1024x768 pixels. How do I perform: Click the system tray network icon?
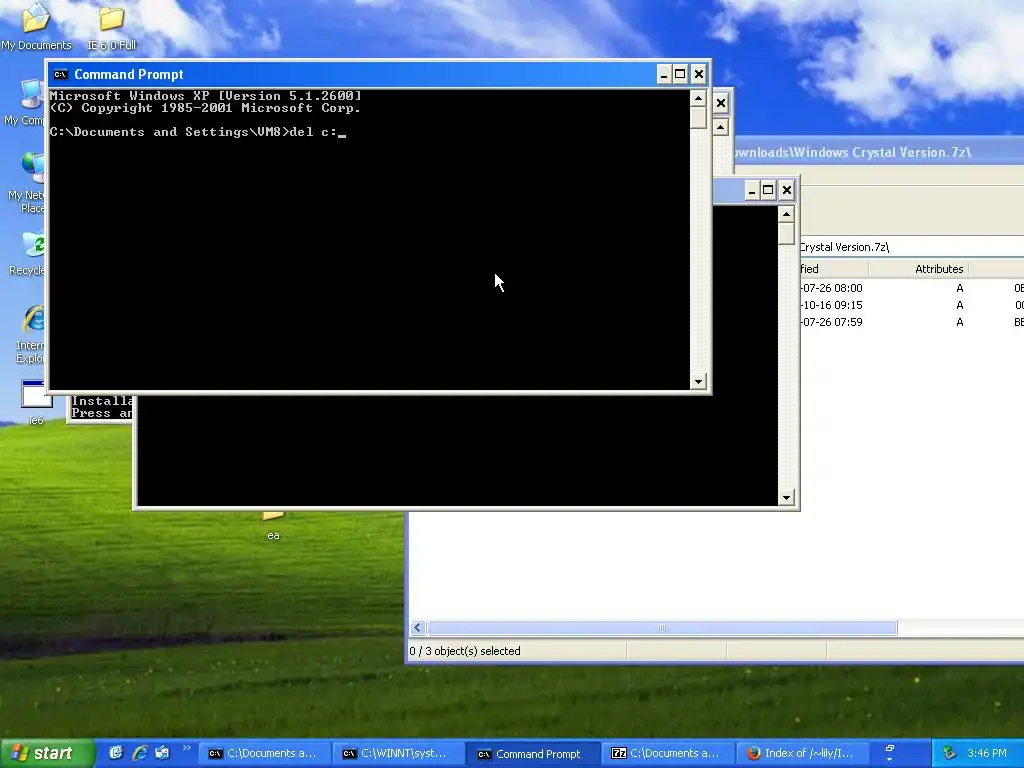click(949, 753)
